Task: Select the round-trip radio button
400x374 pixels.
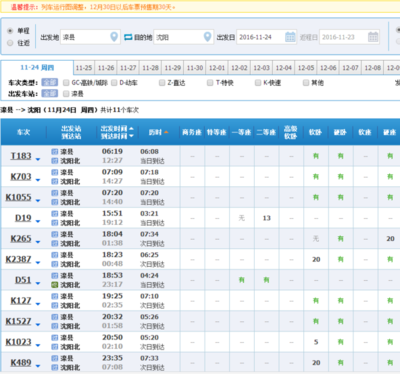Action: click(x=10, y=43)
